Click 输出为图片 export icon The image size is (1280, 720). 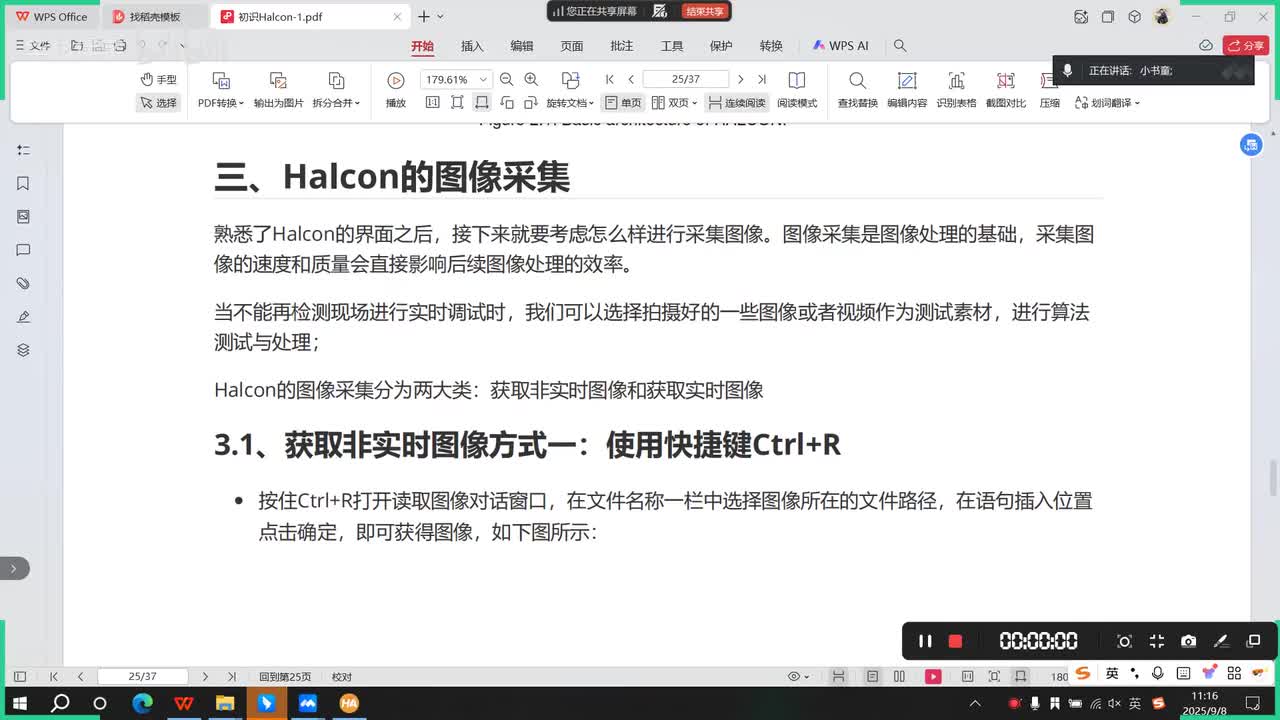(278, 81)
